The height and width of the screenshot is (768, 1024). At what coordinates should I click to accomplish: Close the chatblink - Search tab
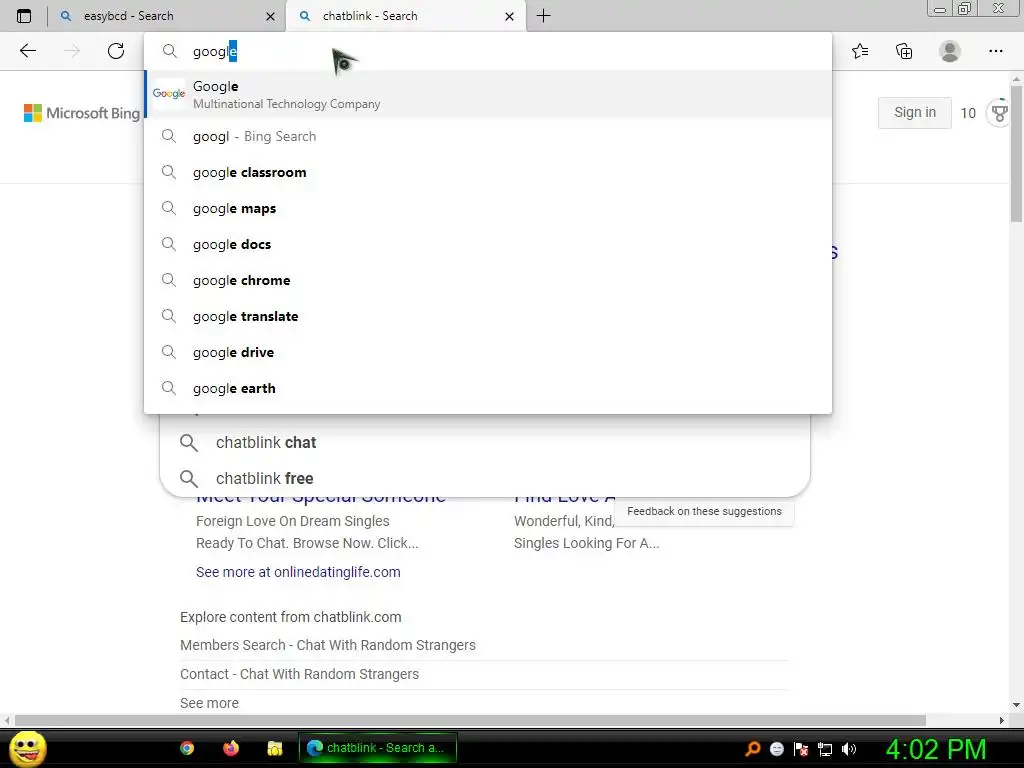(509, 16)
